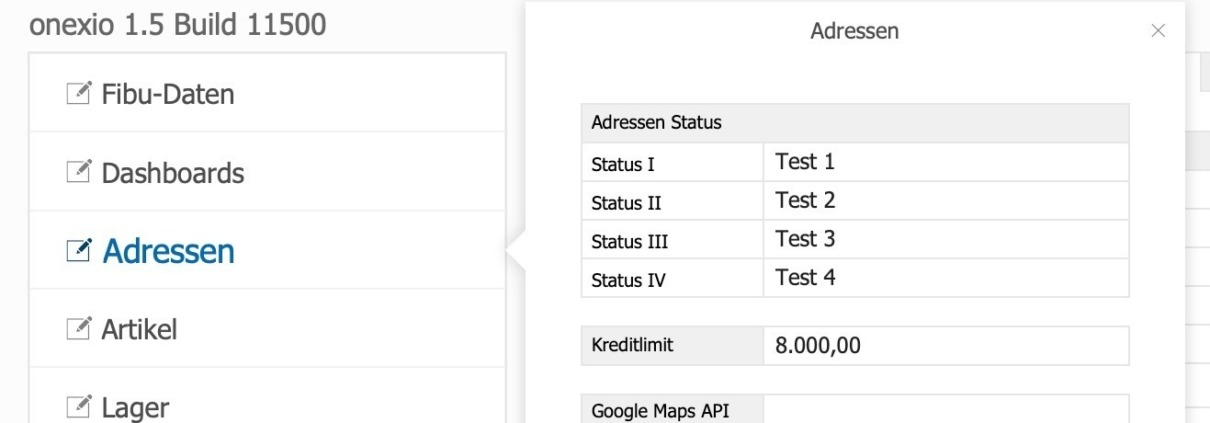The image size is (1210, 423).
Task: Click the Adressen Status section header
Action: [x=854, y=123]
